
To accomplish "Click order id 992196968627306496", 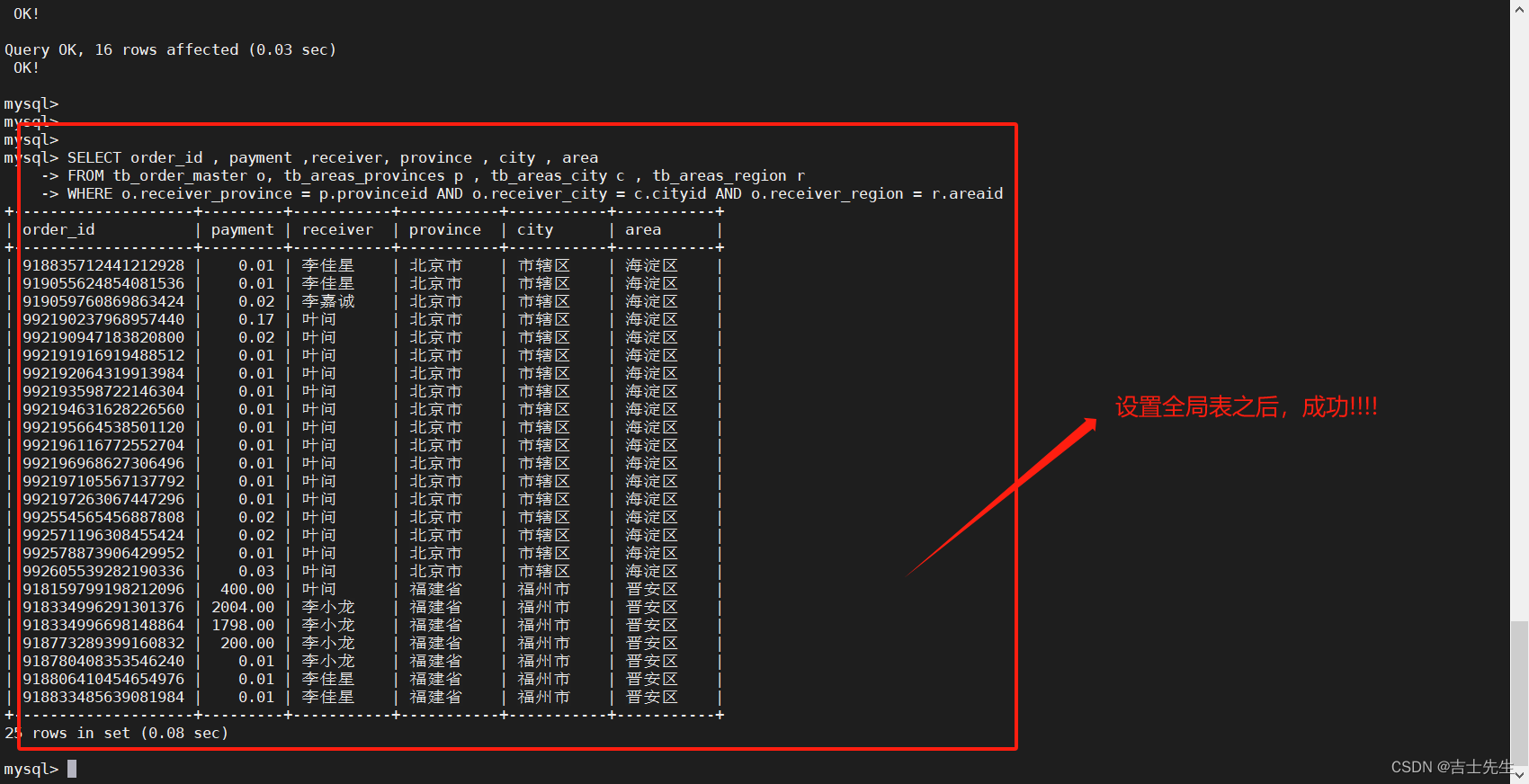I will tap(103, 463).
